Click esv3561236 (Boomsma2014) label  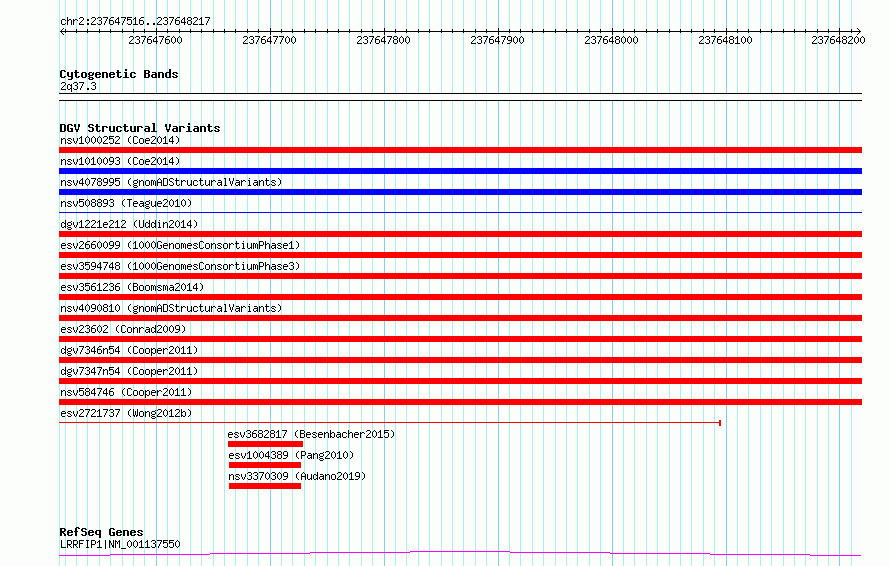point(132,287)
